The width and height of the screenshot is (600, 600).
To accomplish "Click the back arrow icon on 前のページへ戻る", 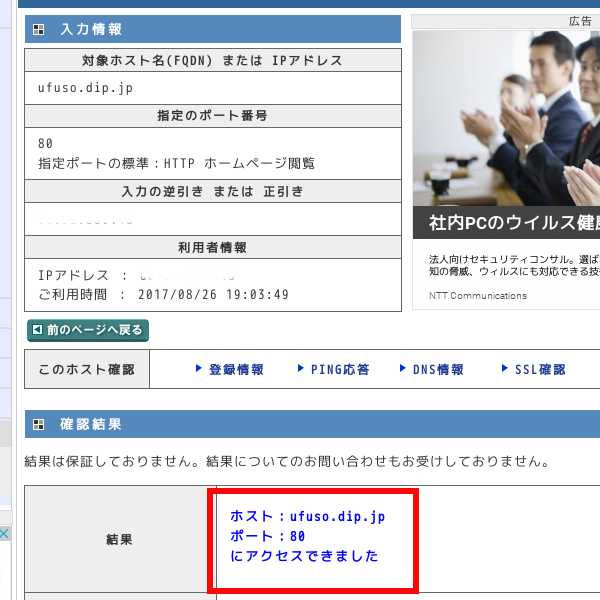I will point(37,329).
